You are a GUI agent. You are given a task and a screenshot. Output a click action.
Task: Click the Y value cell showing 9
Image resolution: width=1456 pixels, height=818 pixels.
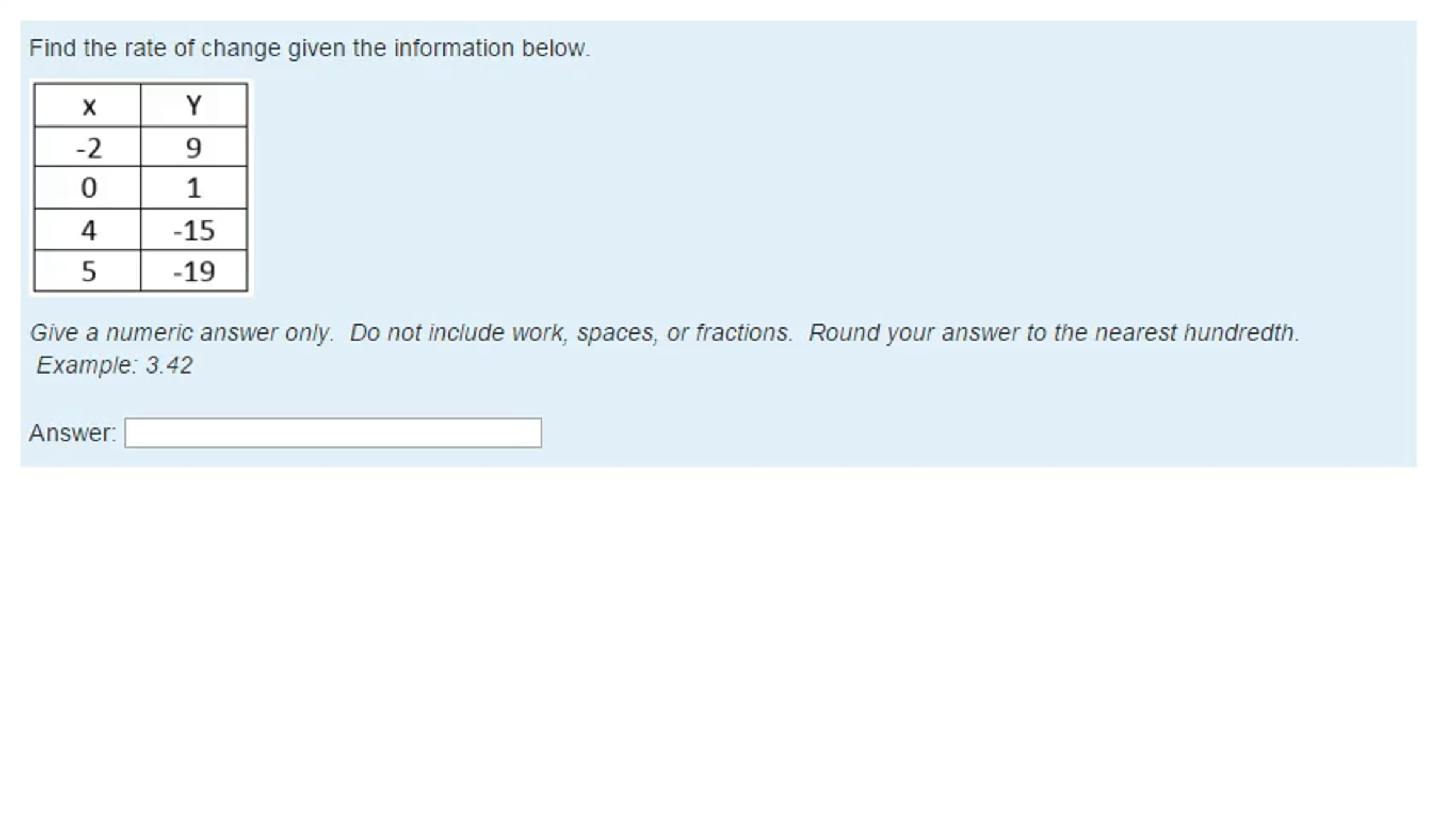(194, 148)
